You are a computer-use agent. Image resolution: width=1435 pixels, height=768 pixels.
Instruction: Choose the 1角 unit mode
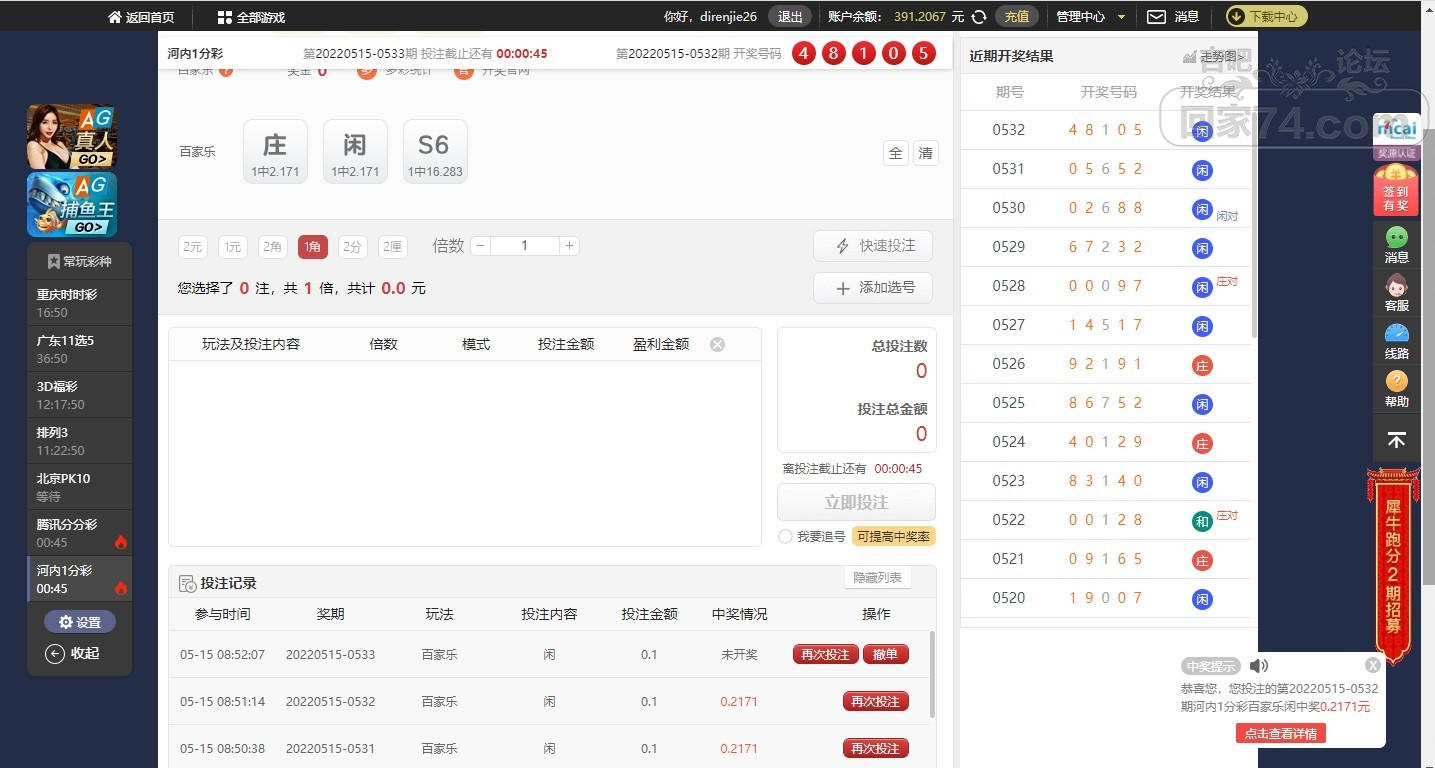(312, 247)
